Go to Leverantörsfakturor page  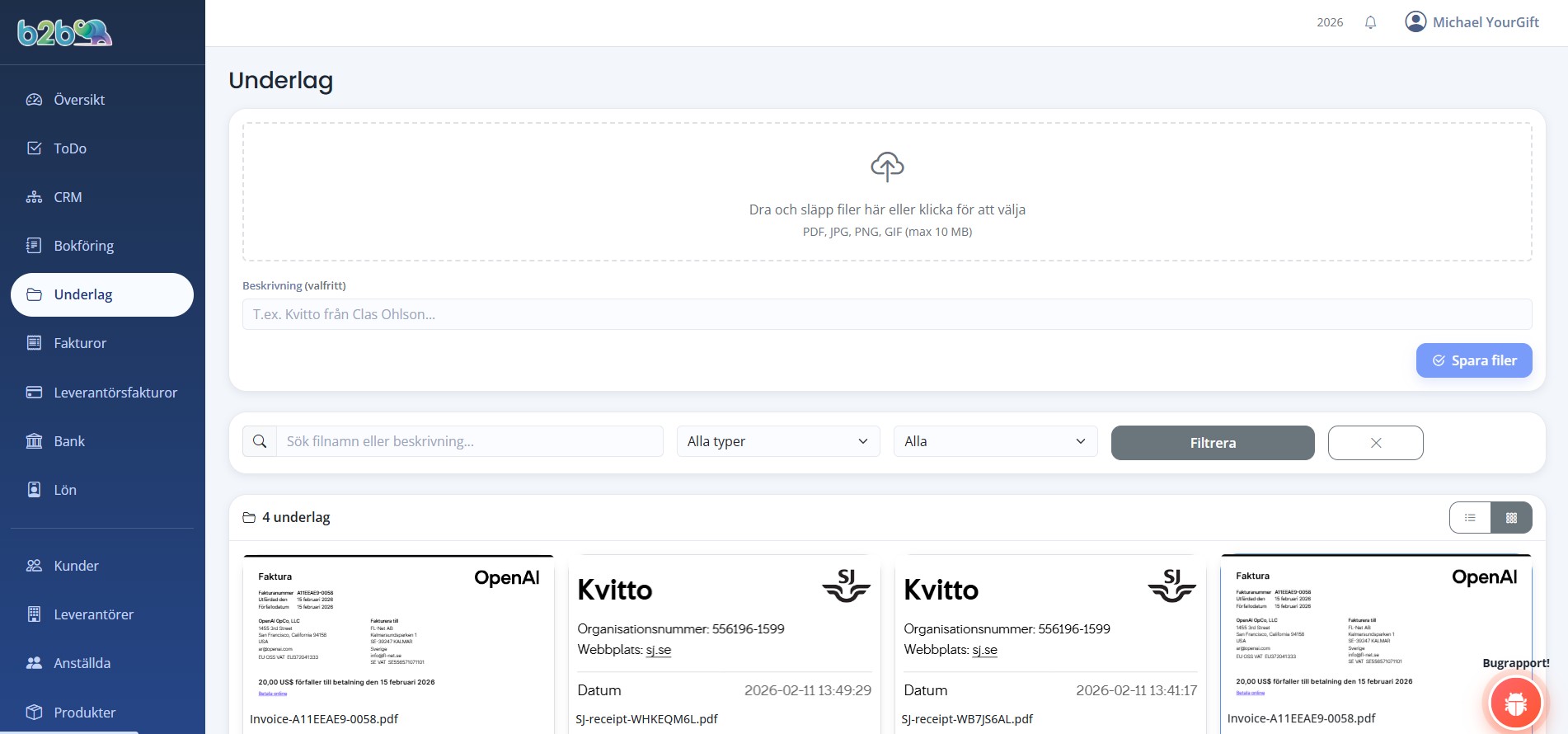115,393
